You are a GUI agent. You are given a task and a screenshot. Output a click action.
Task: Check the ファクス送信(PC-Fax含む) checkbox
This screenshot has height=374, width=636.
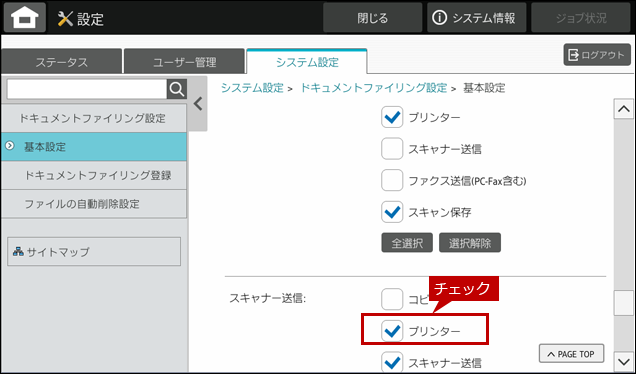tap(392, 180)
